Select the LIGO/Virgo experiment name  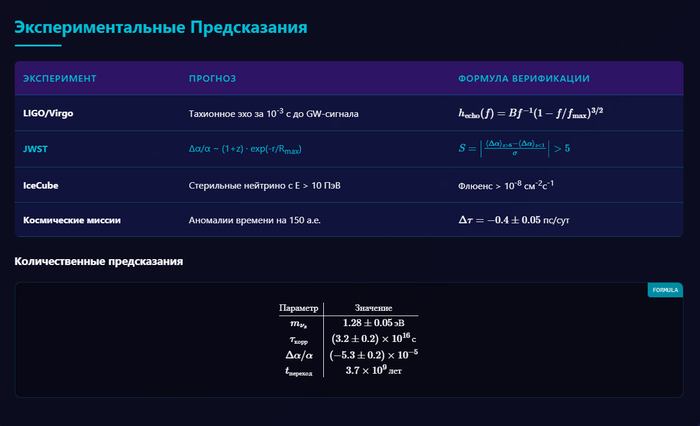[48, 114]
